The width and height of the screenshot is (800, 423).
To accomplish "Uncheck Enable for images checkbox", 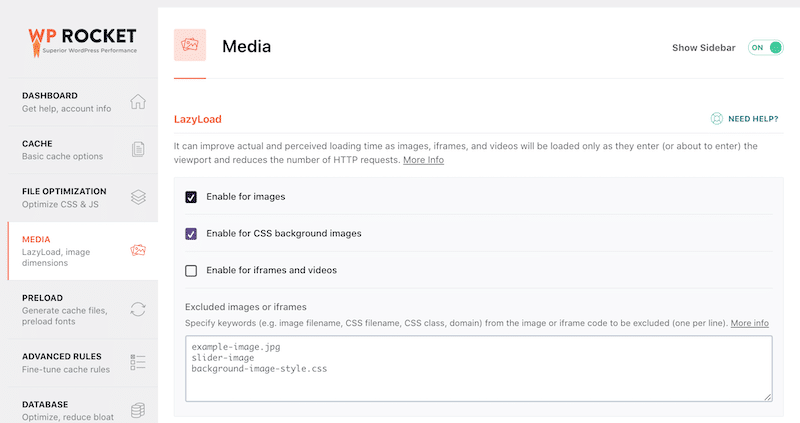I will pos(191,197).
